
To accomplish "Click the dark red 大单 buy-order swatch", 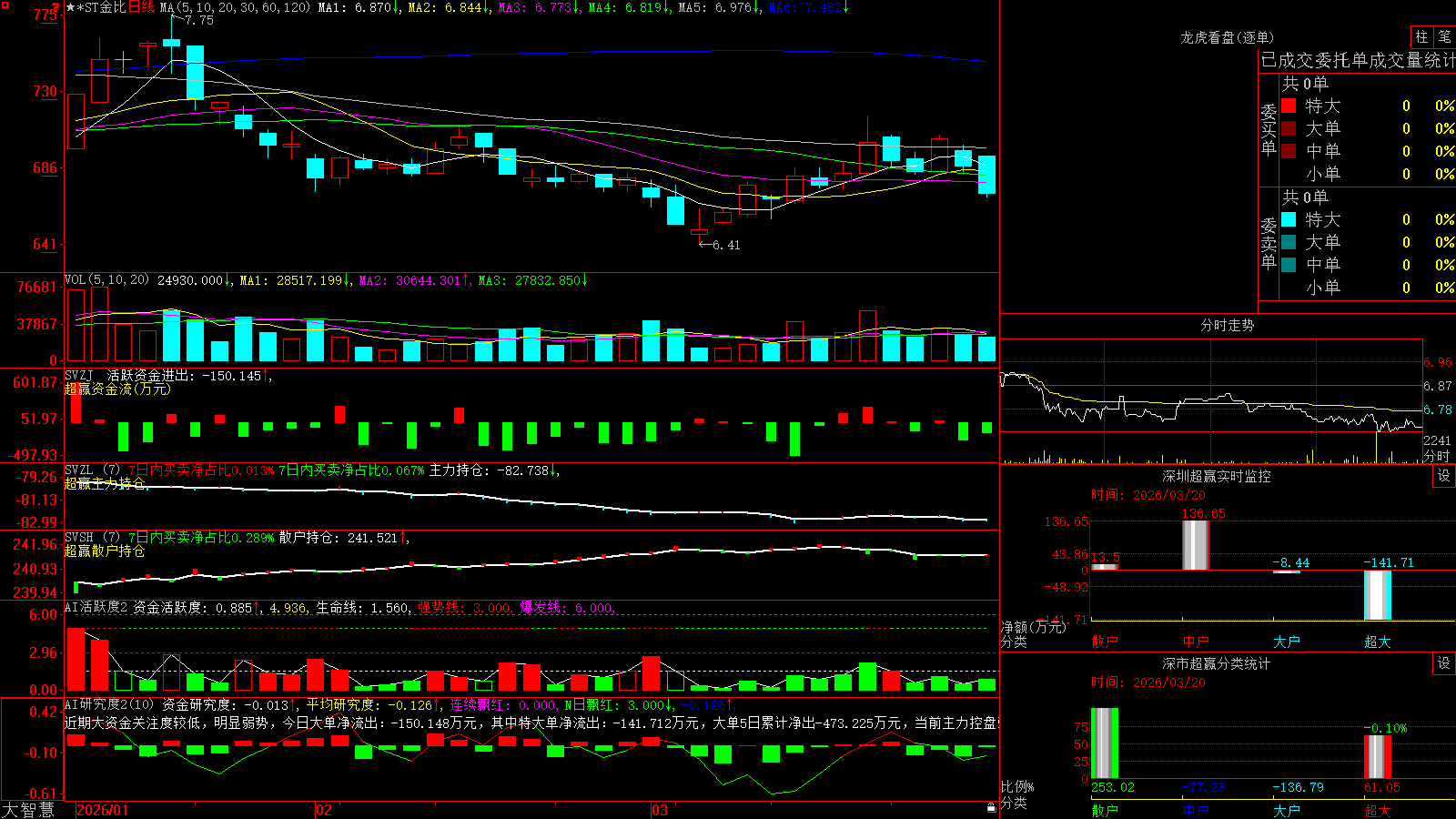I will 1289,128.
